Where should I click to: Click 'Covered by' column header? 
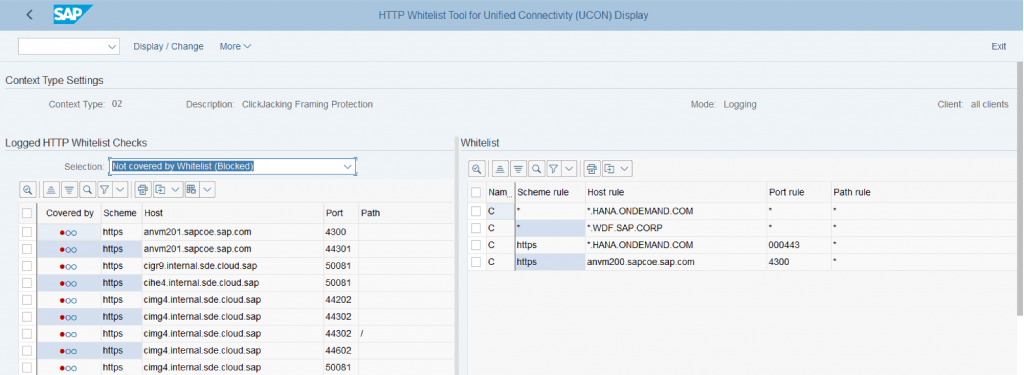[x=70, y=213]
